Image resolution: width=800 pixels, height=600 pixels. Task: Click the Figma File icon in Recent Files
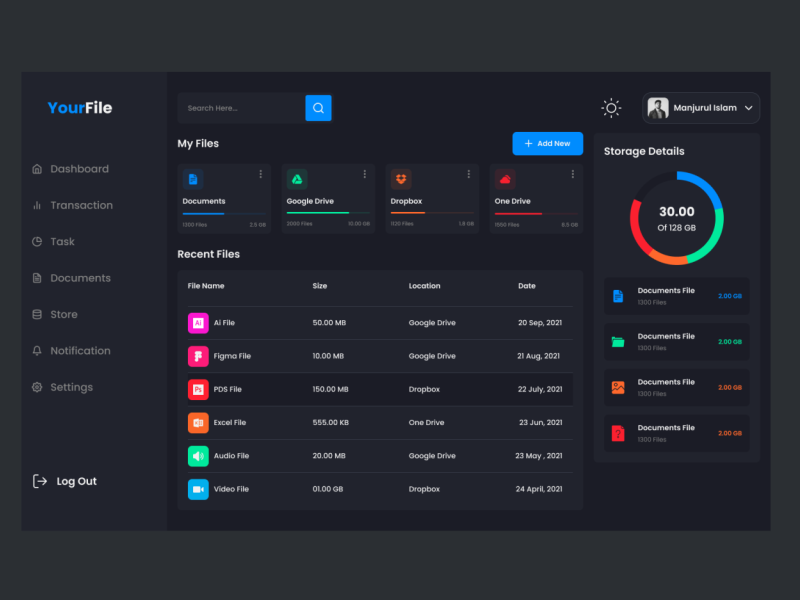(197, 356)
